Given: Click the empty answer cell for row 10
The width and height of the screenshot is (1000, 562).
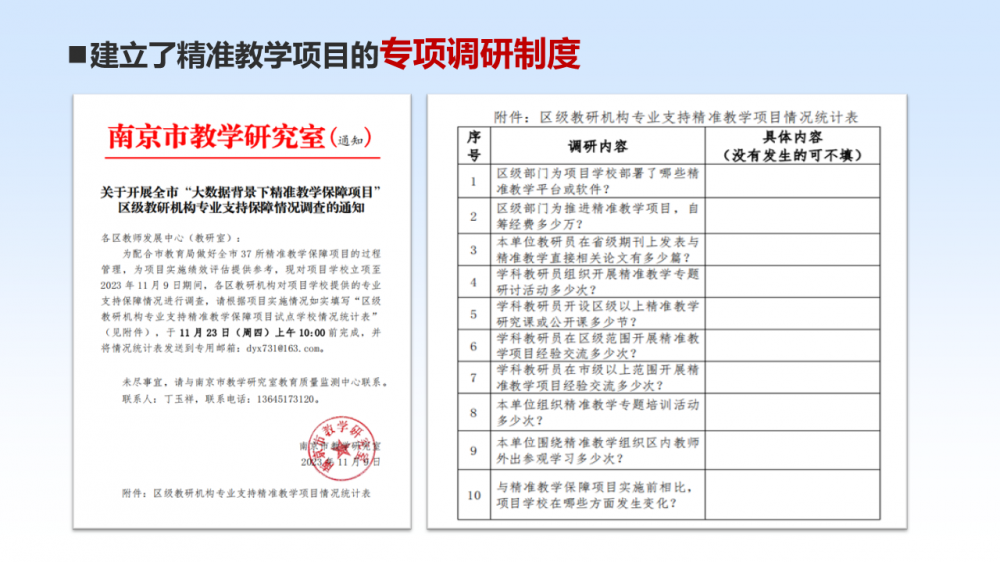Looking at the screenshot, I should click(x=792, y=494).
